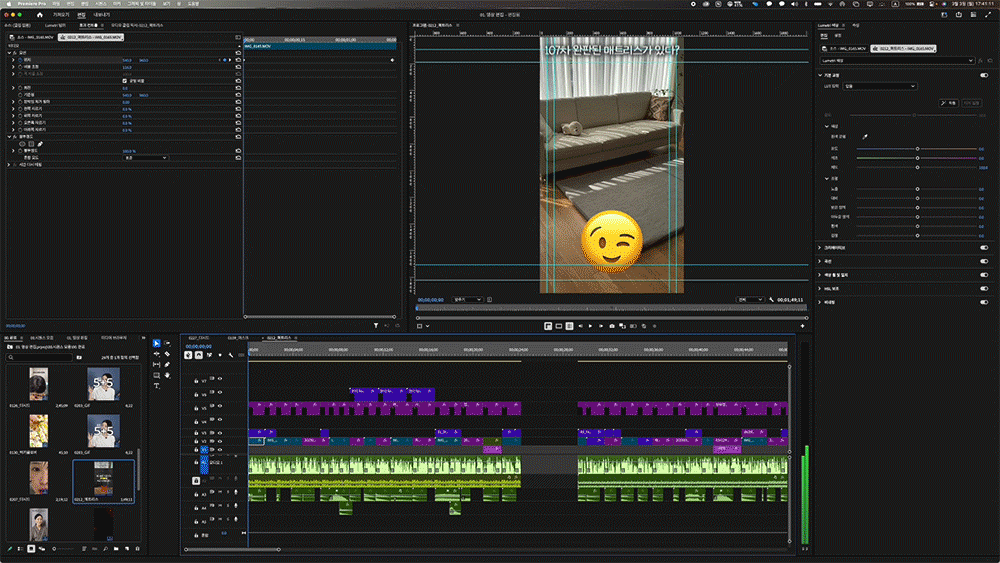
Task: Open the blend mode dropdown
Action: coord(145,157)
